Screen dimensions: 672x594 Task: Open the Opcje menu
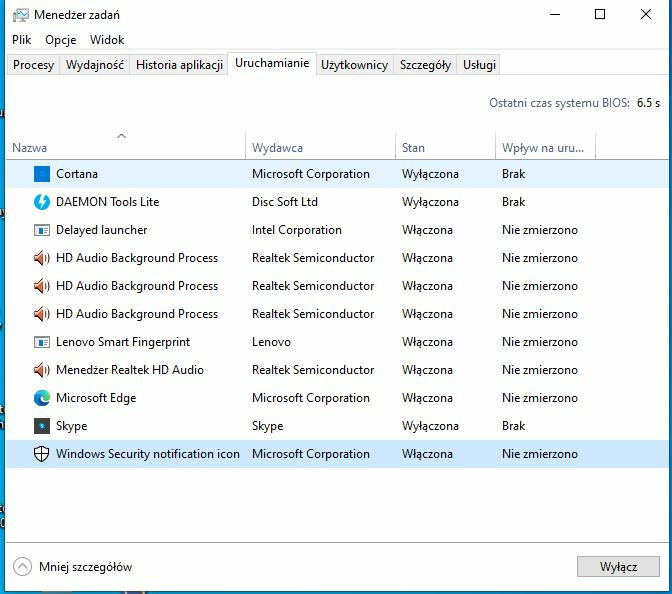60,40
